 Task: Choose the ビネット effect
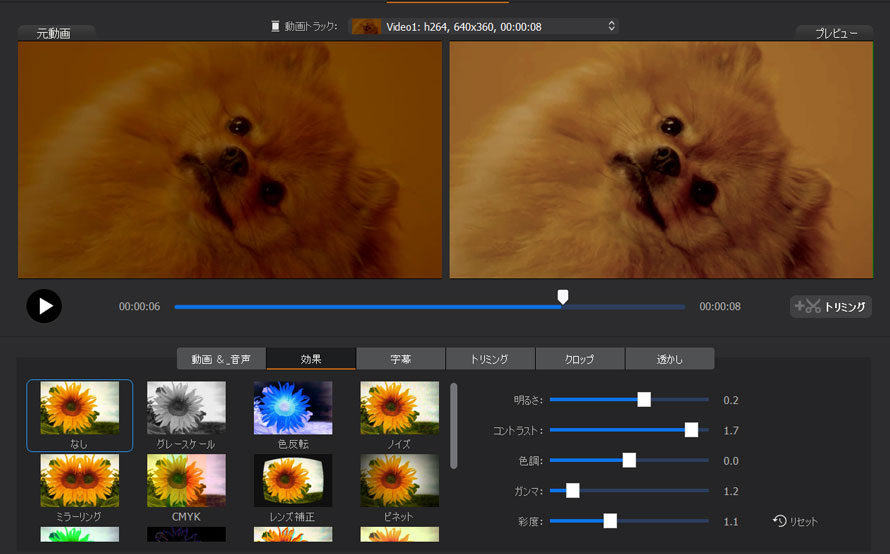(400, 481)
